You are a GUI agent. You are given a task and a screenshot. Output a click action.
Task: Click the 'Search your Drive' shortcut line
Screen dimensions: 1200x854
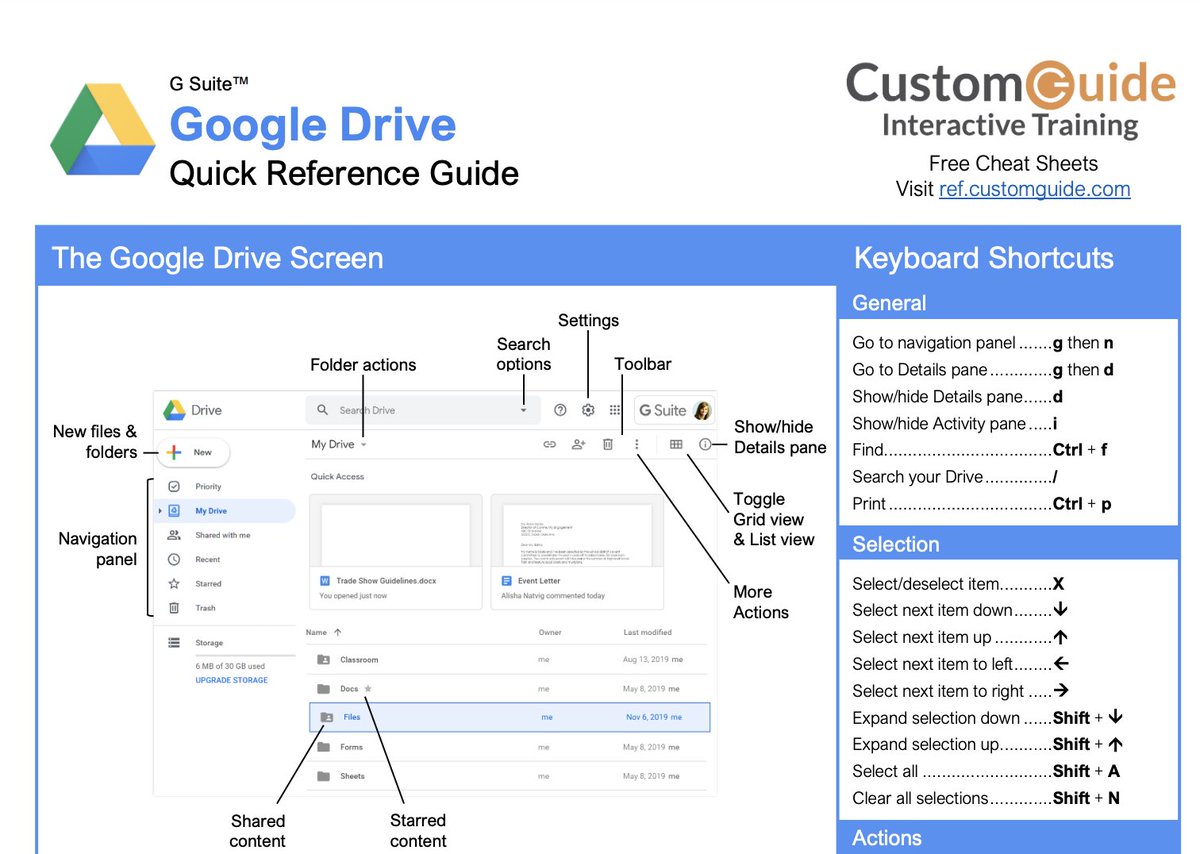955,477
